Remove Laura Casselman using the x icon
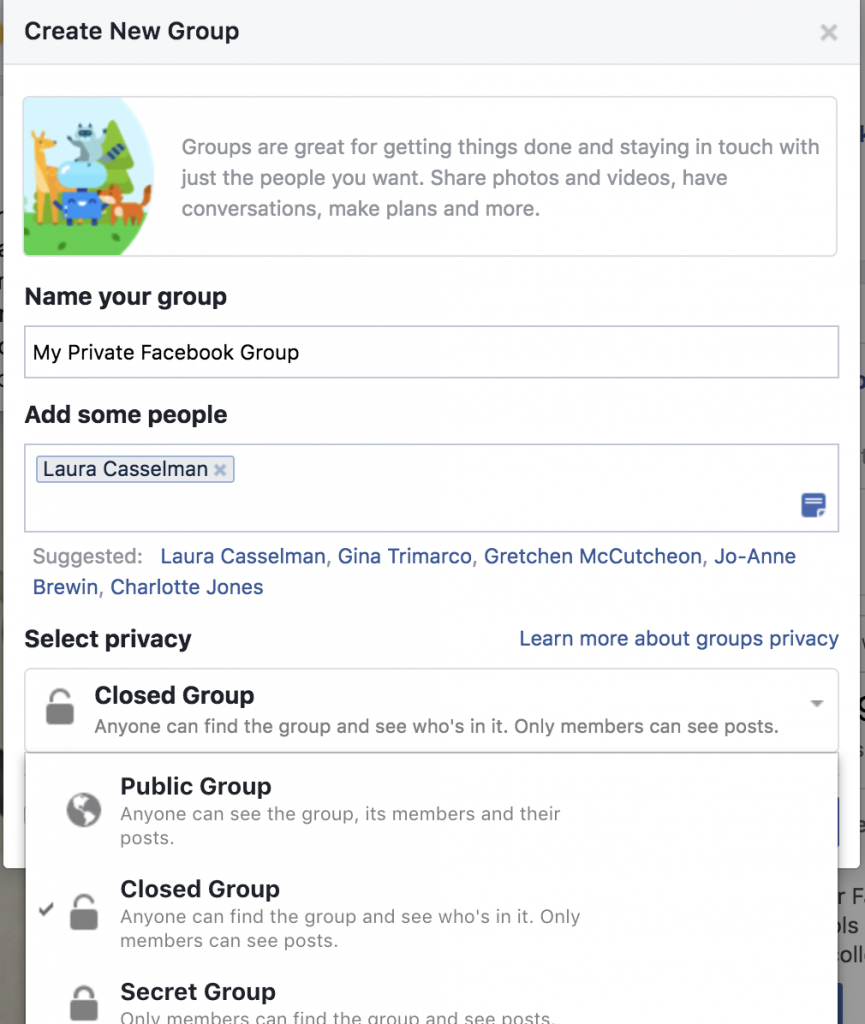 click(219, 468)
